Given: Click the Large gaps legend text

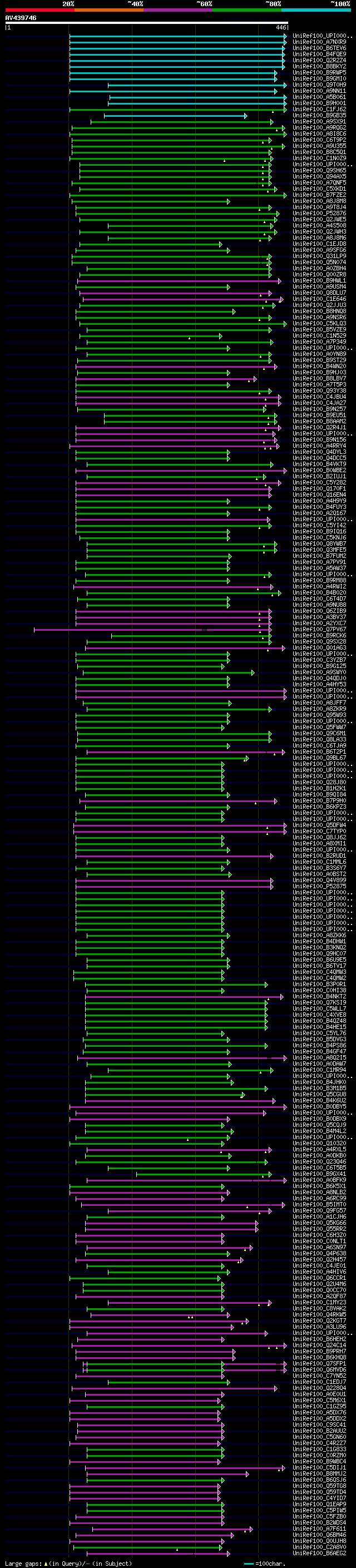Looking at the screenshot, I should click(68, 1563).
